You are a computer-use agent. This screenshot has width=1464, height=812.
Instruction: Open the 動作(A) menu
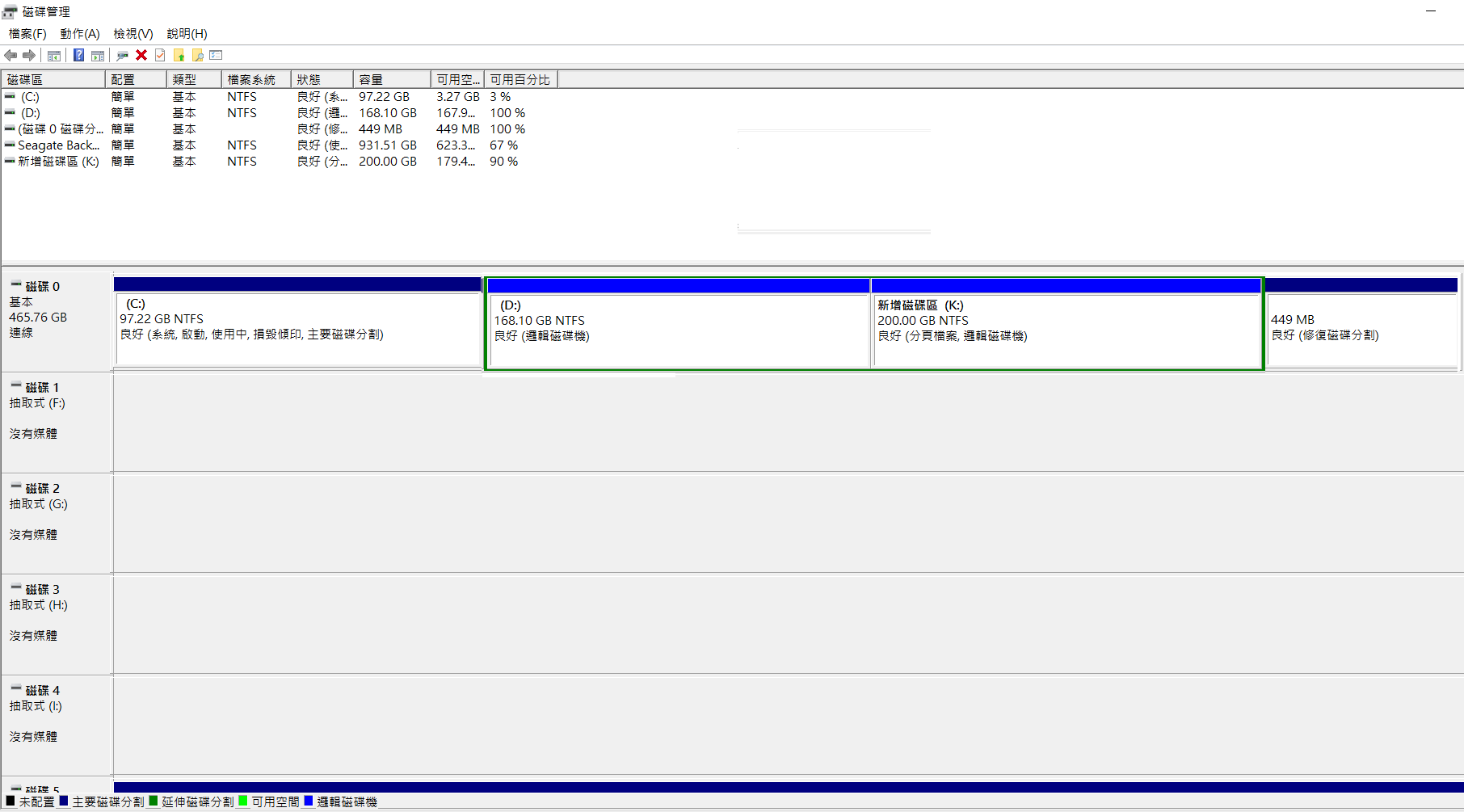(x=80, y=33)
